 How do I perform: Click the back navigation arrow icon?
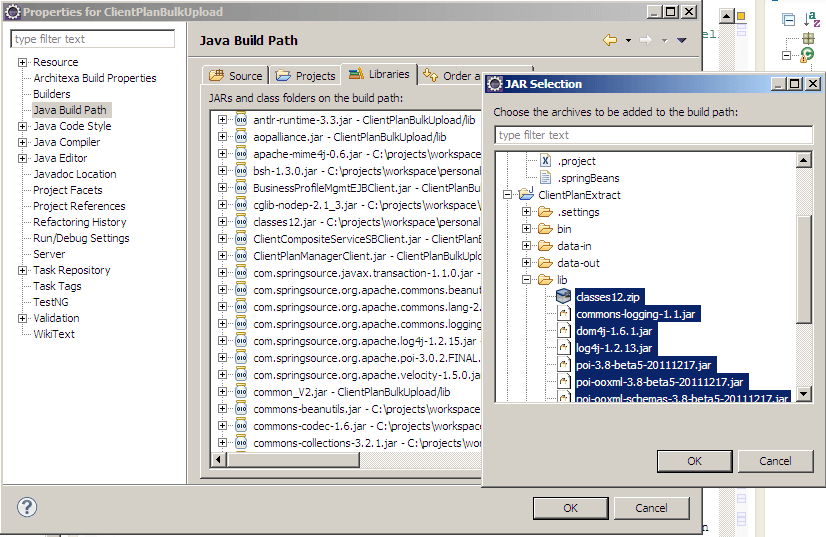(609, 40)
